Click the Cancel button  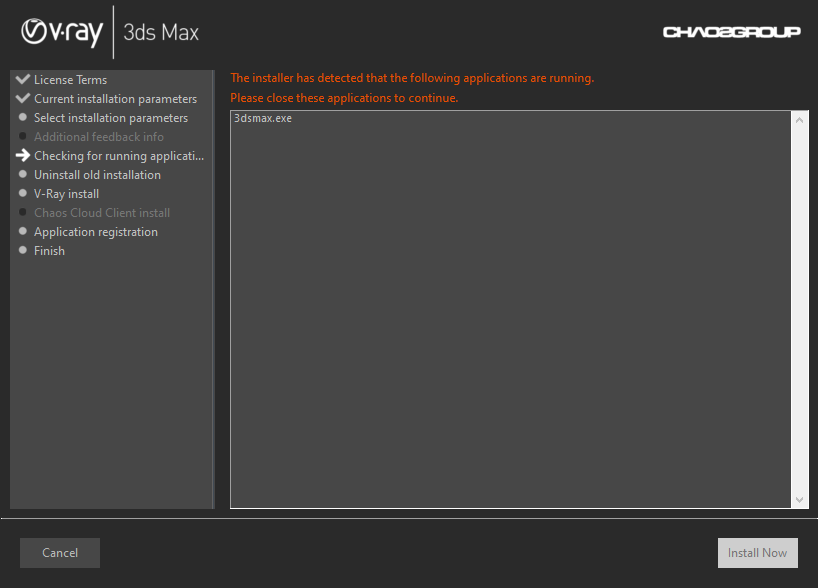click(x=59, y=552)
